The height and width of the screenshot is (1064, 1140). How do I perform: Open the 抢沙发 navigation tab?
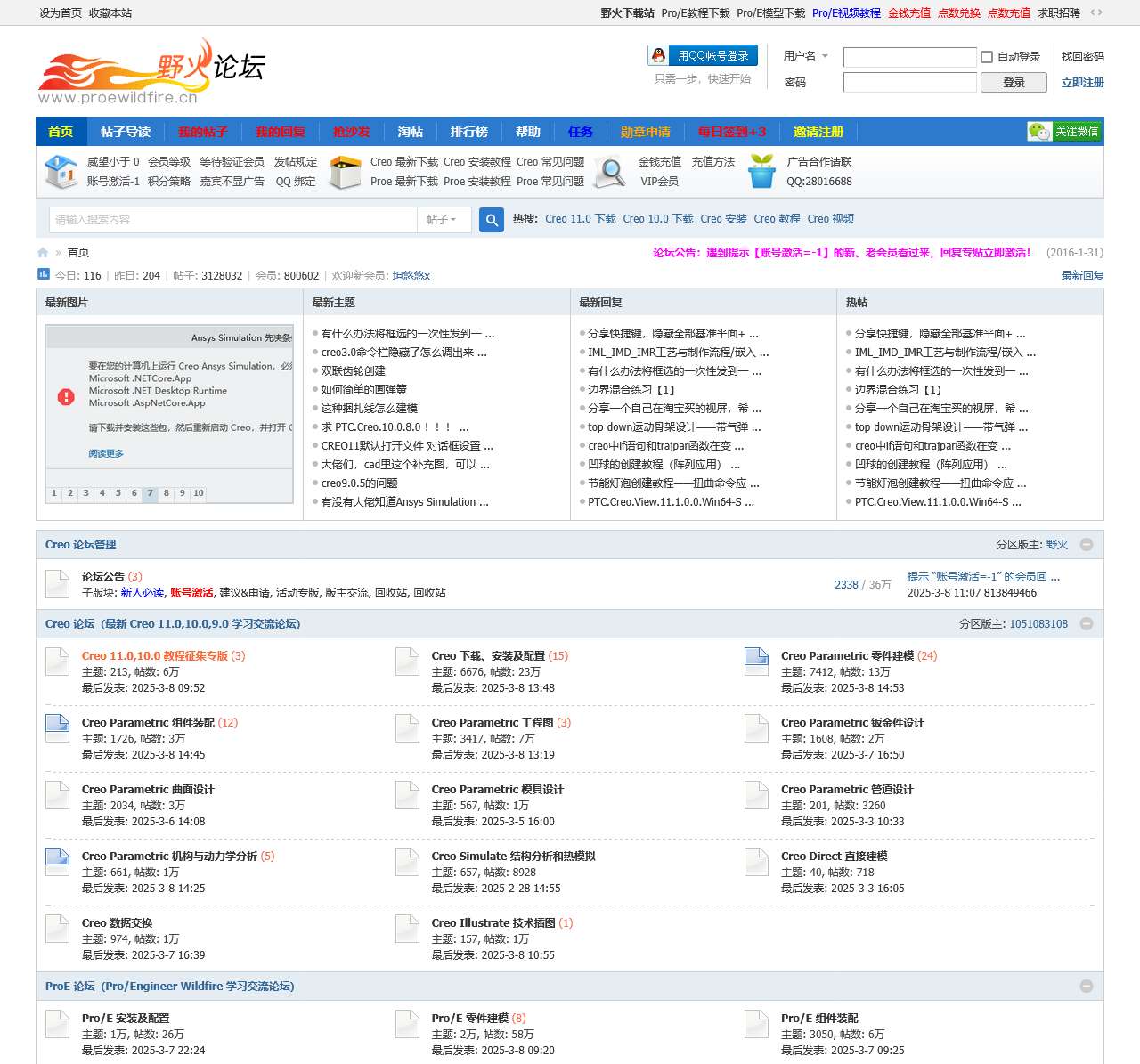point(352,132)
